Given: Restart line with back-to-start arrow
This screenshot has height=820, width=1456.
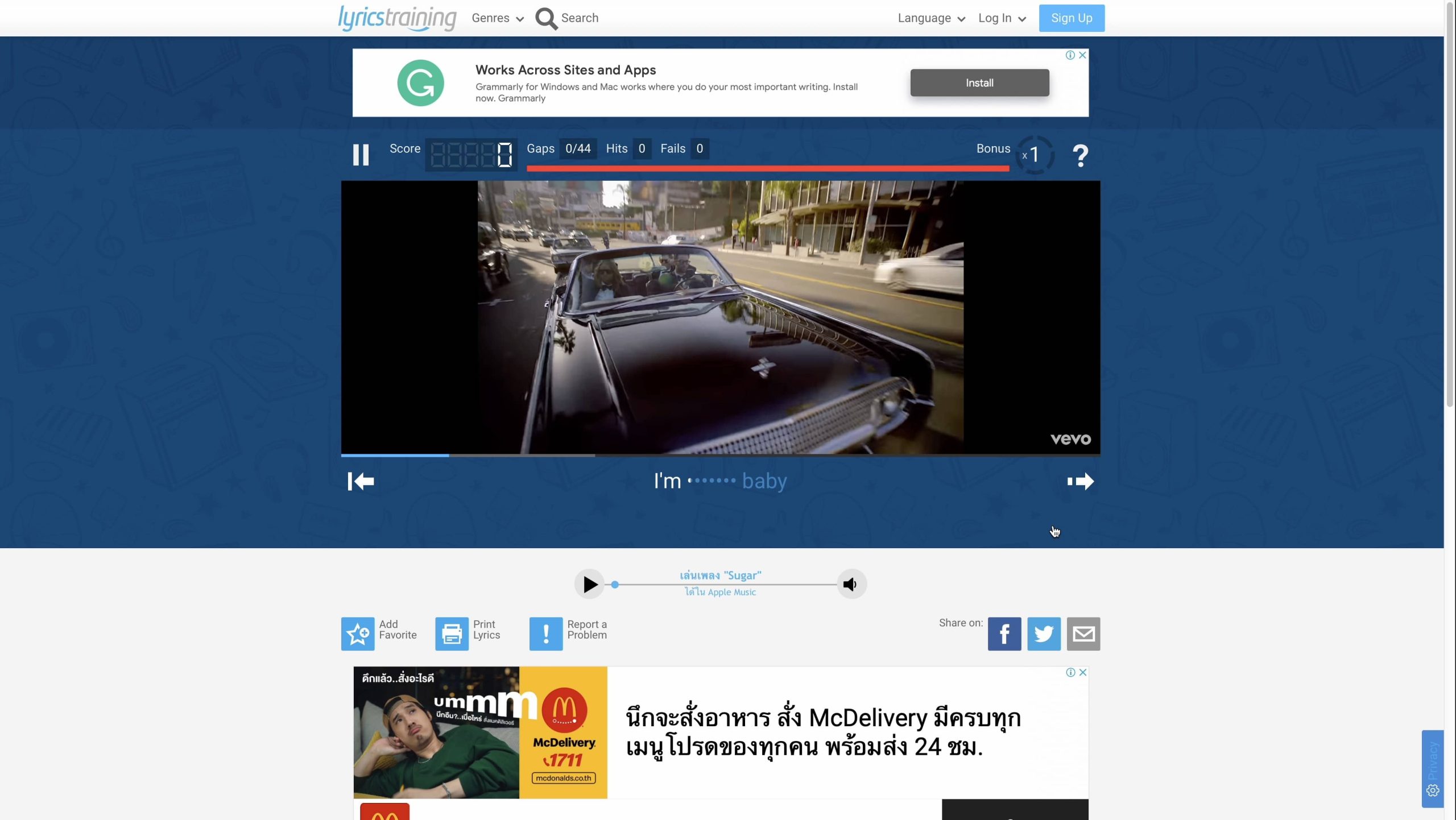Looking at the screenshot, I should point(361,481).
